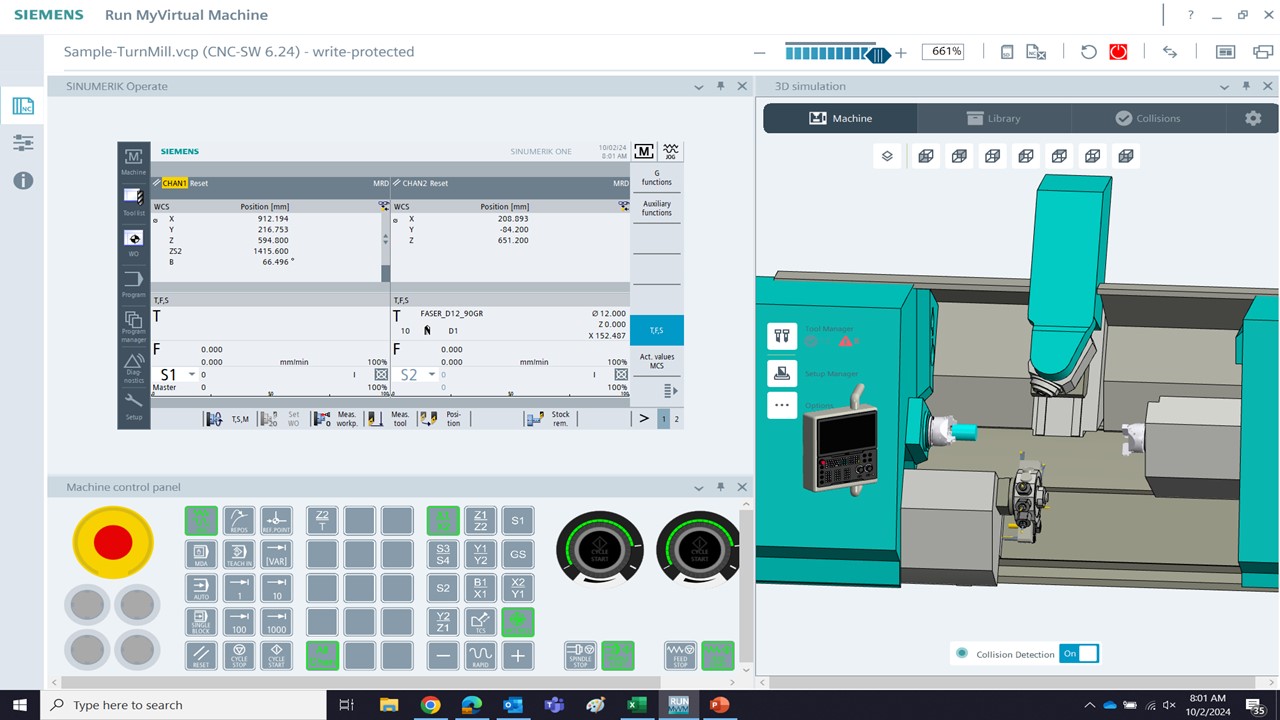Toggle the TCS coordinate system key
This screenshot has width=1280, height=720.
480,622
